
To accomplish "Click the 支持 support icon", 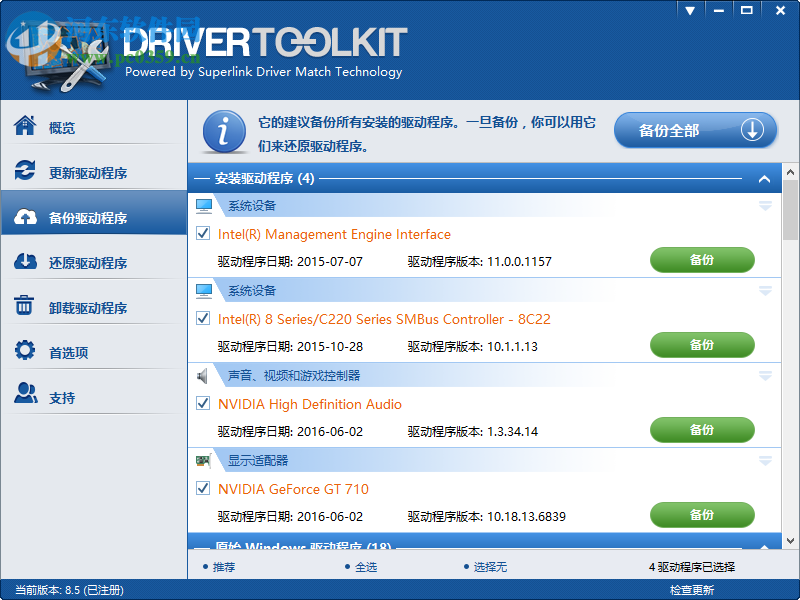I will 25,394.
